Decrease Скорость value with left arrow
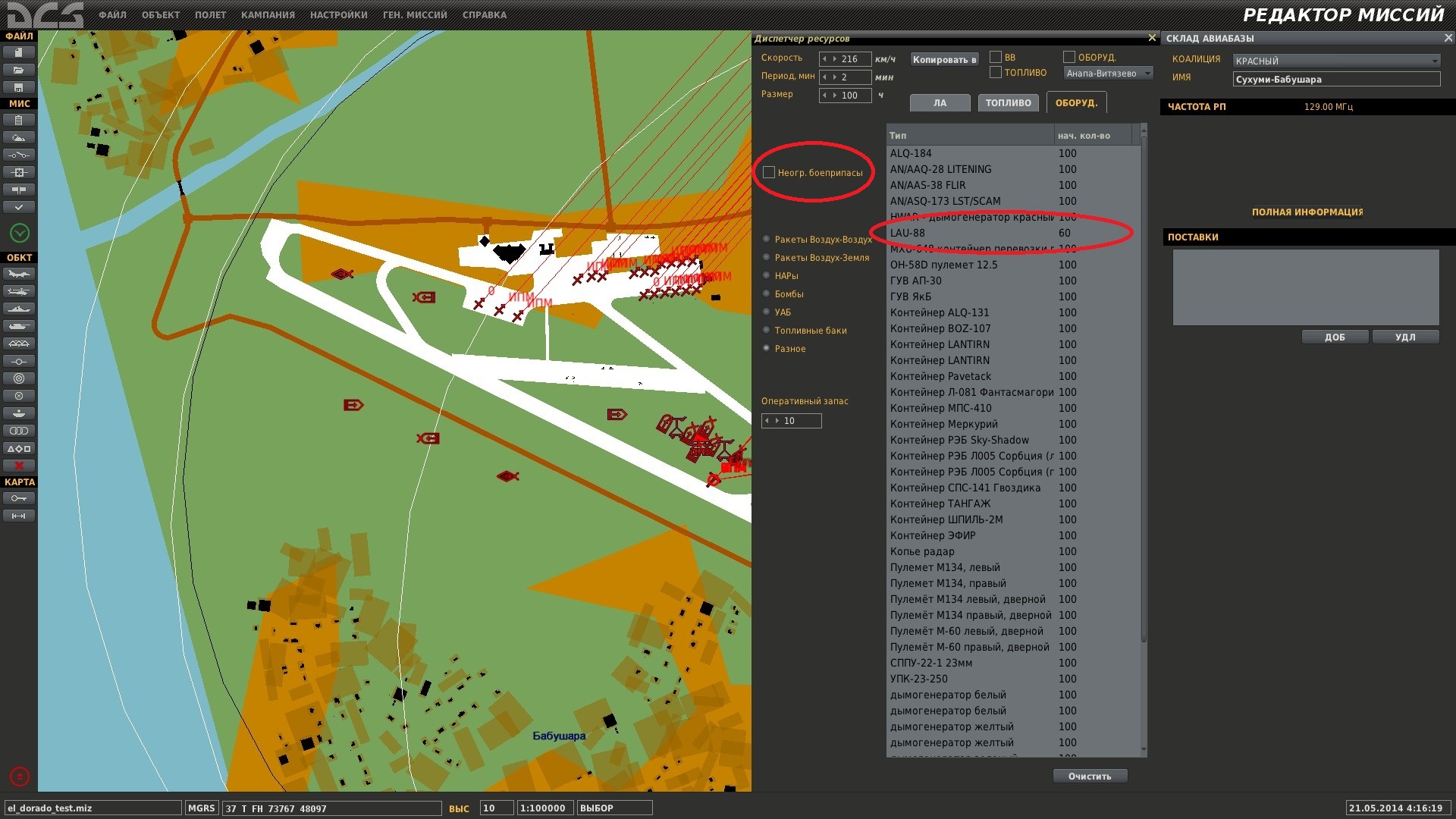The height and width of the screenshot is (819, 1456). click(x=825, y=58)
